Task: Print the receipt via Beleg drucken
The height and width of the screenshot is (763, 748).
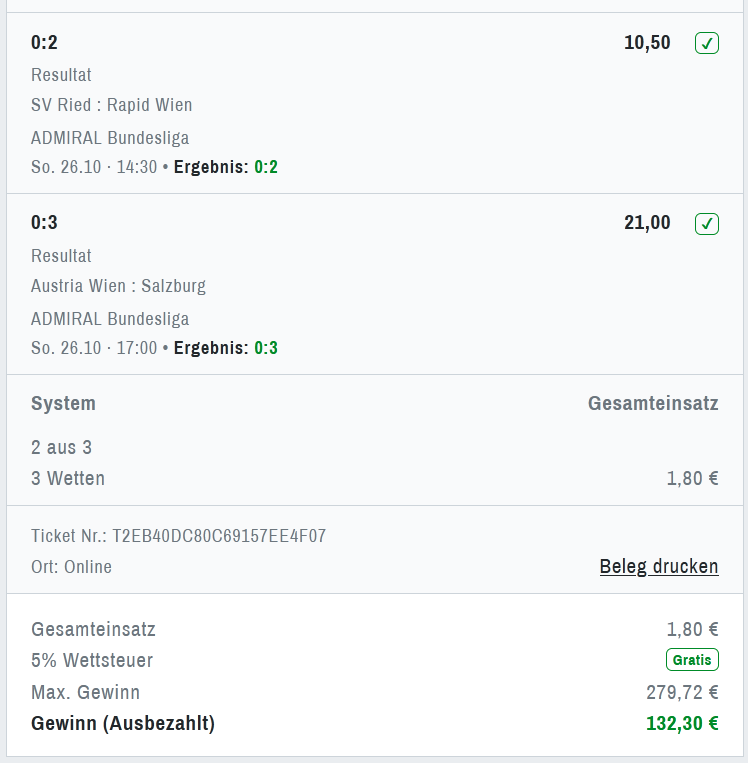Action: tap(659, 567)
